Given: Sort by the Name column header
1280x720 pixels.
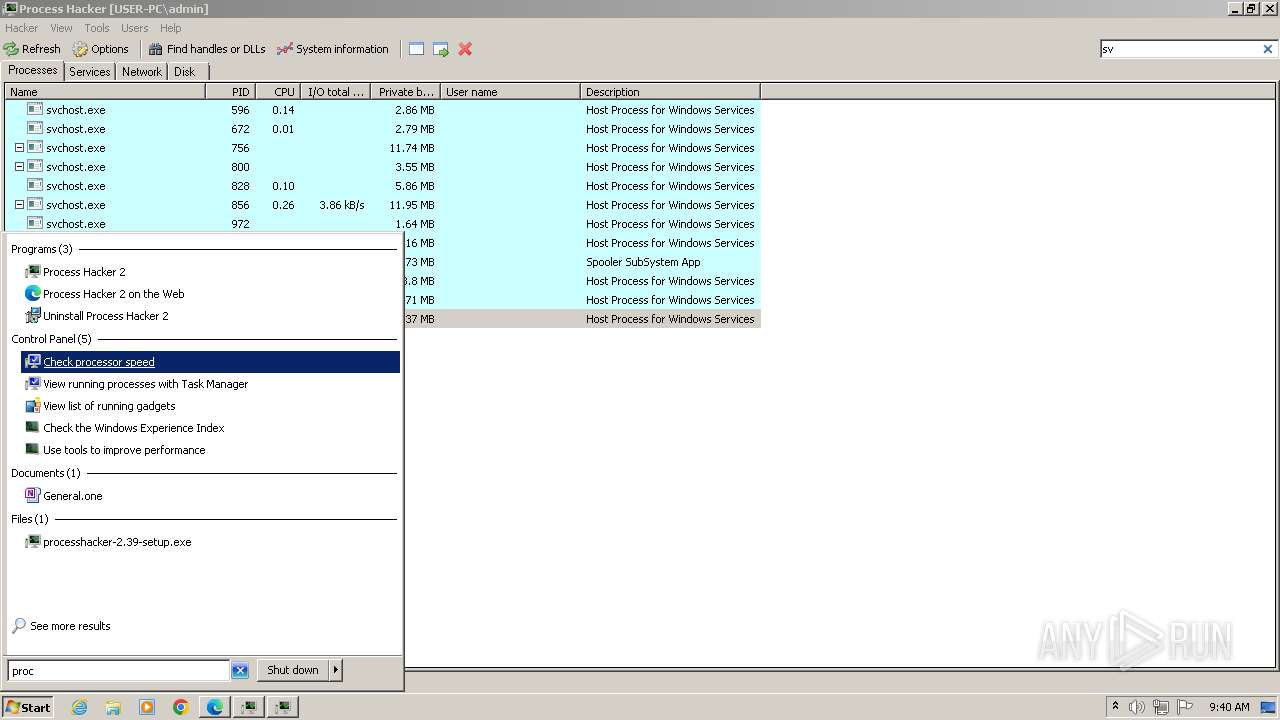Looking at the screenshot, I should [105, 92].
